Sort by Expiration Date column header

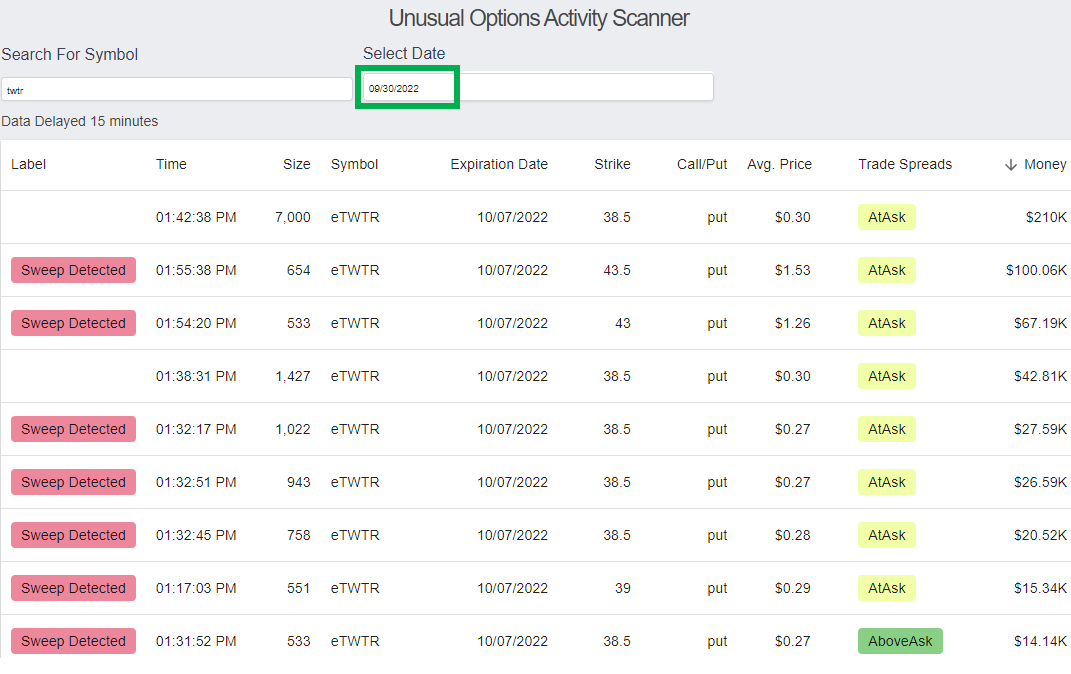[x=499, y=165]
